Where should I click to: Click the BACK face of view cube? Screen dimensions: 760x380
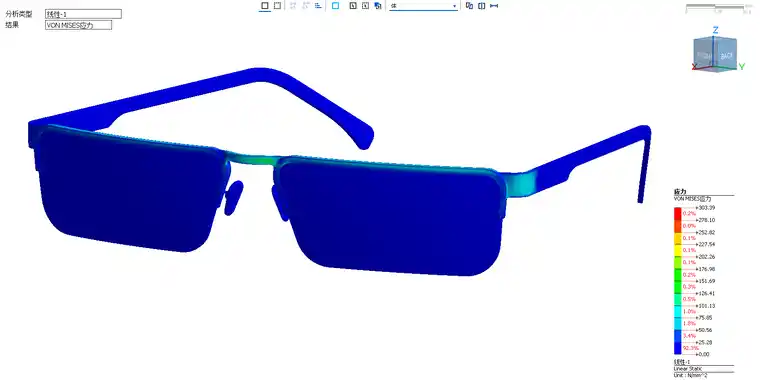tap(726, 56)
